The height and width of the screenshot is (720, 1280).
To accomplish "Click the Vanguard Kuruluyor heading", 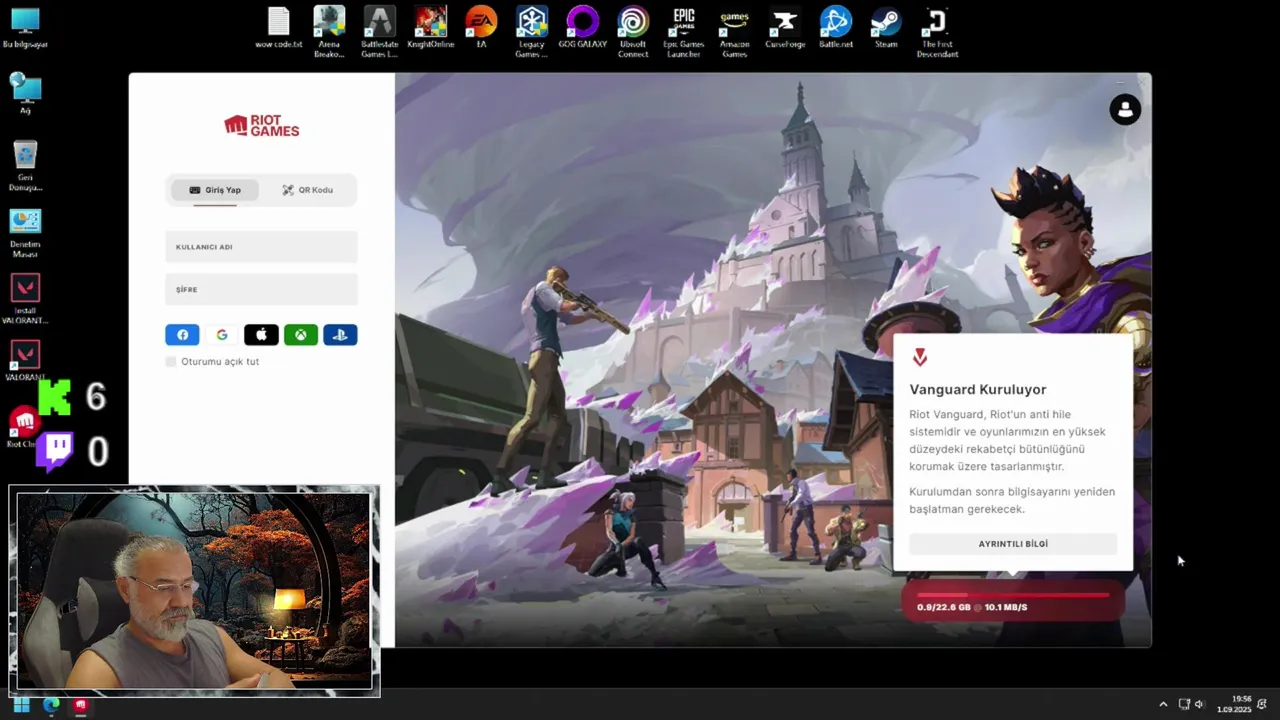I will [978, 390].
